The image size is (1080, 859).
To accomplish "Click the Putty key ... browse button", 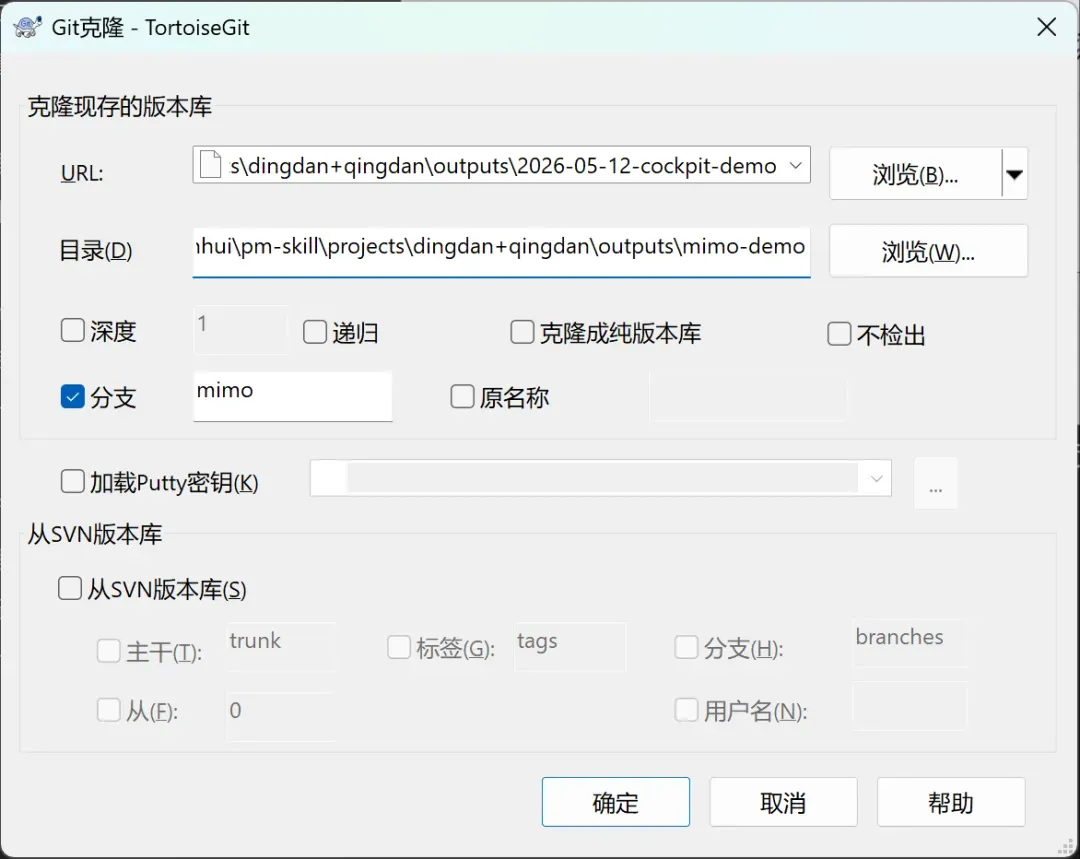I will click(x=935, y=483).
